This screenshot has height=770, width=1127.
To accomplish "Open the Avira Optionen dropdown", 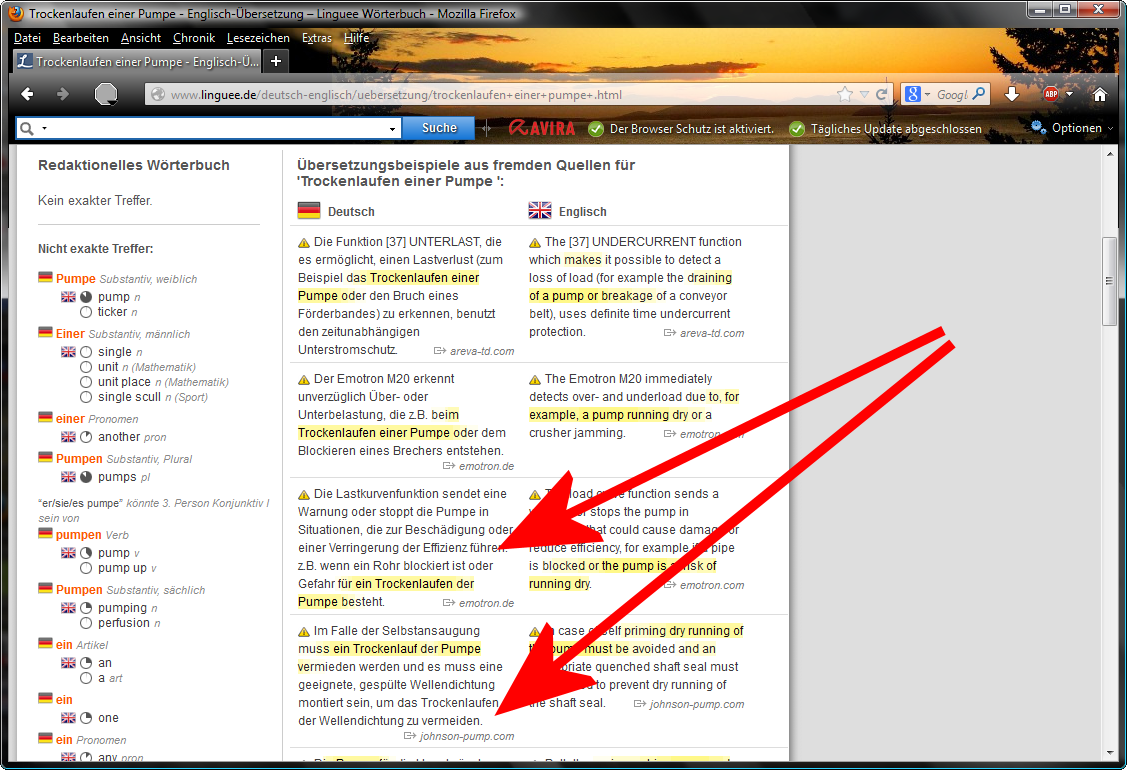I will coord(1072,128).
